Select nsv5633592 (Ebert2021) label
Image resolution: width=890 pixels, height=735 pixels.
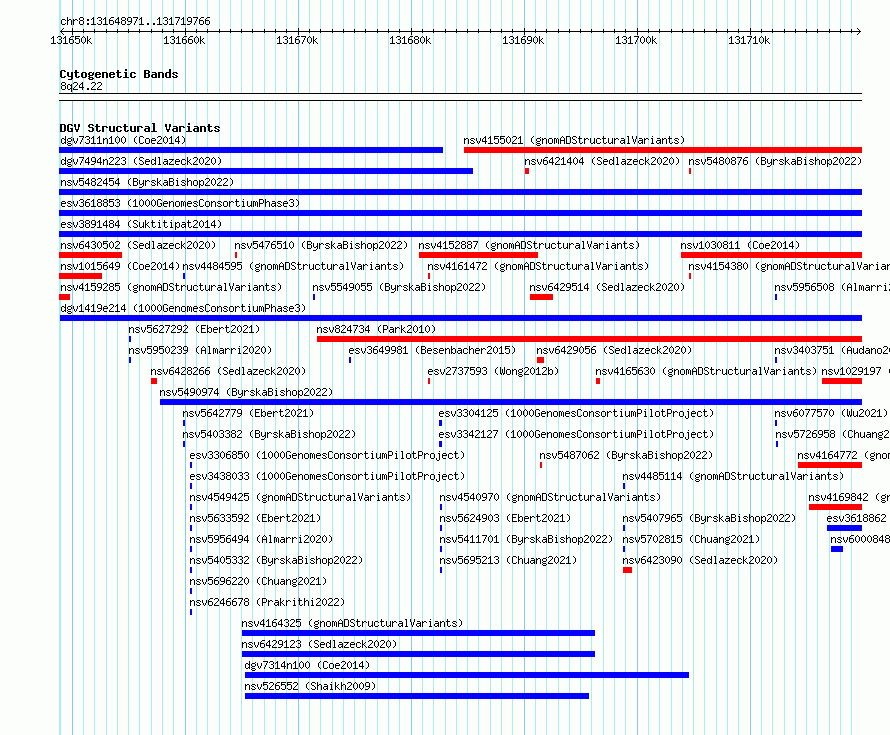[x=255, y=518]
